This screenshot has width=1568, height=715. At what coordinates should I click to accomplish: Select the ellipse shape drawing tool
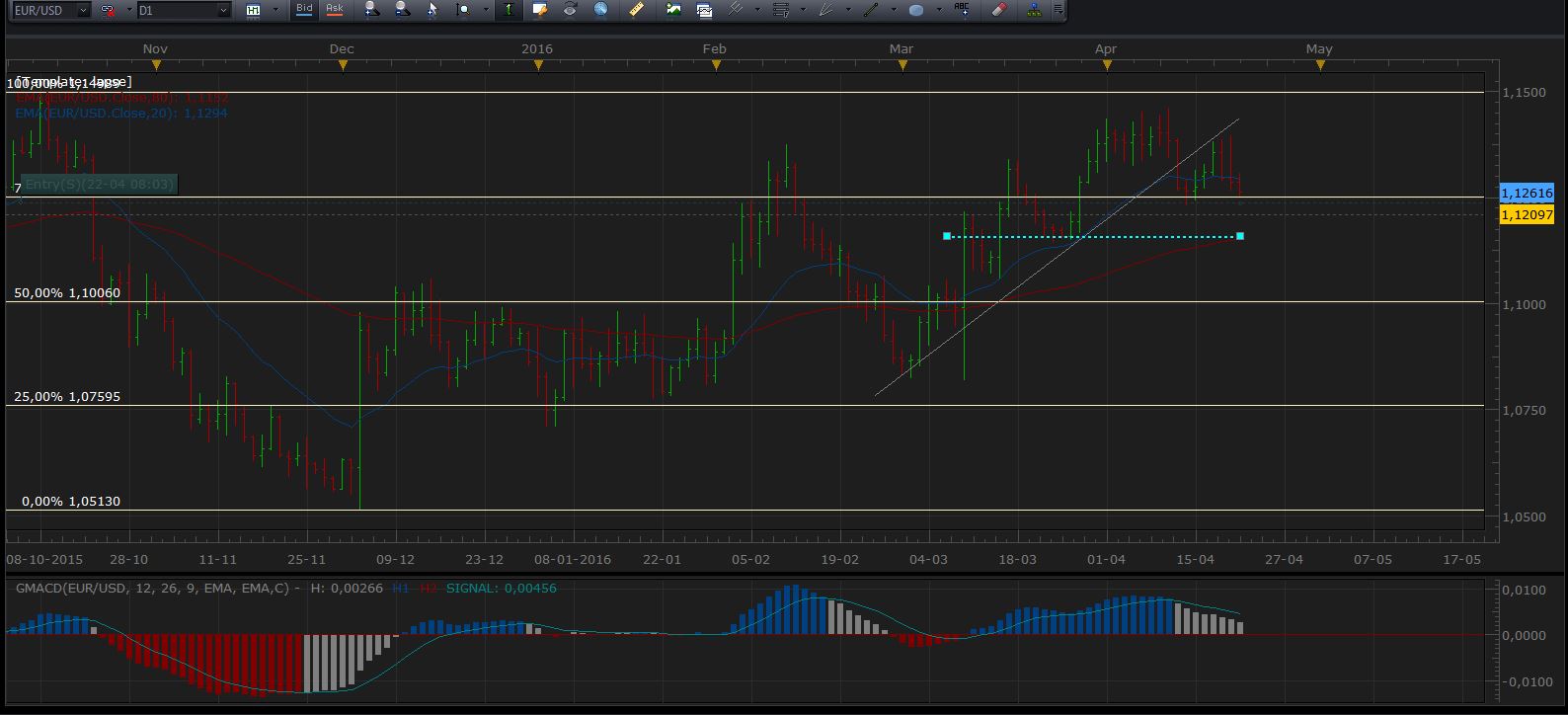coord(915,10)
